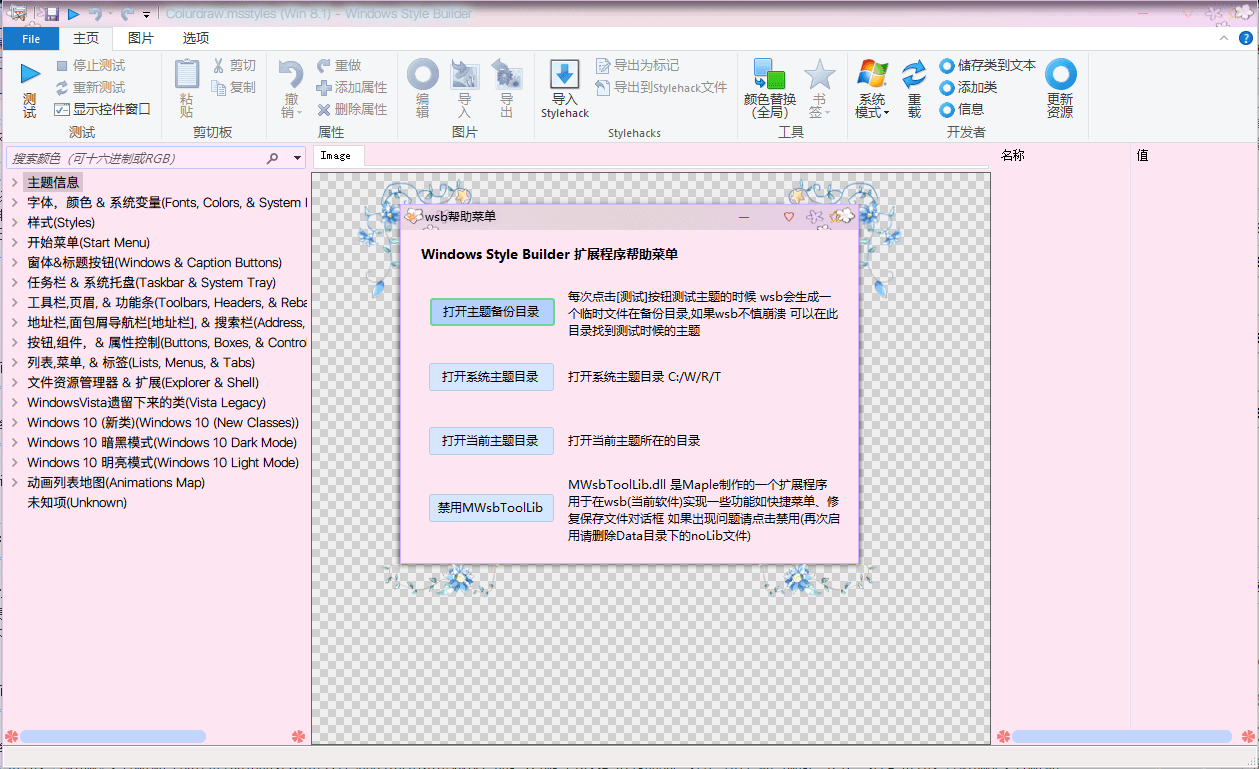Expand the 开始菜单(Start Menu) node arrow
The height and width of the screenshot is (769, 1259).
(15, 242)
